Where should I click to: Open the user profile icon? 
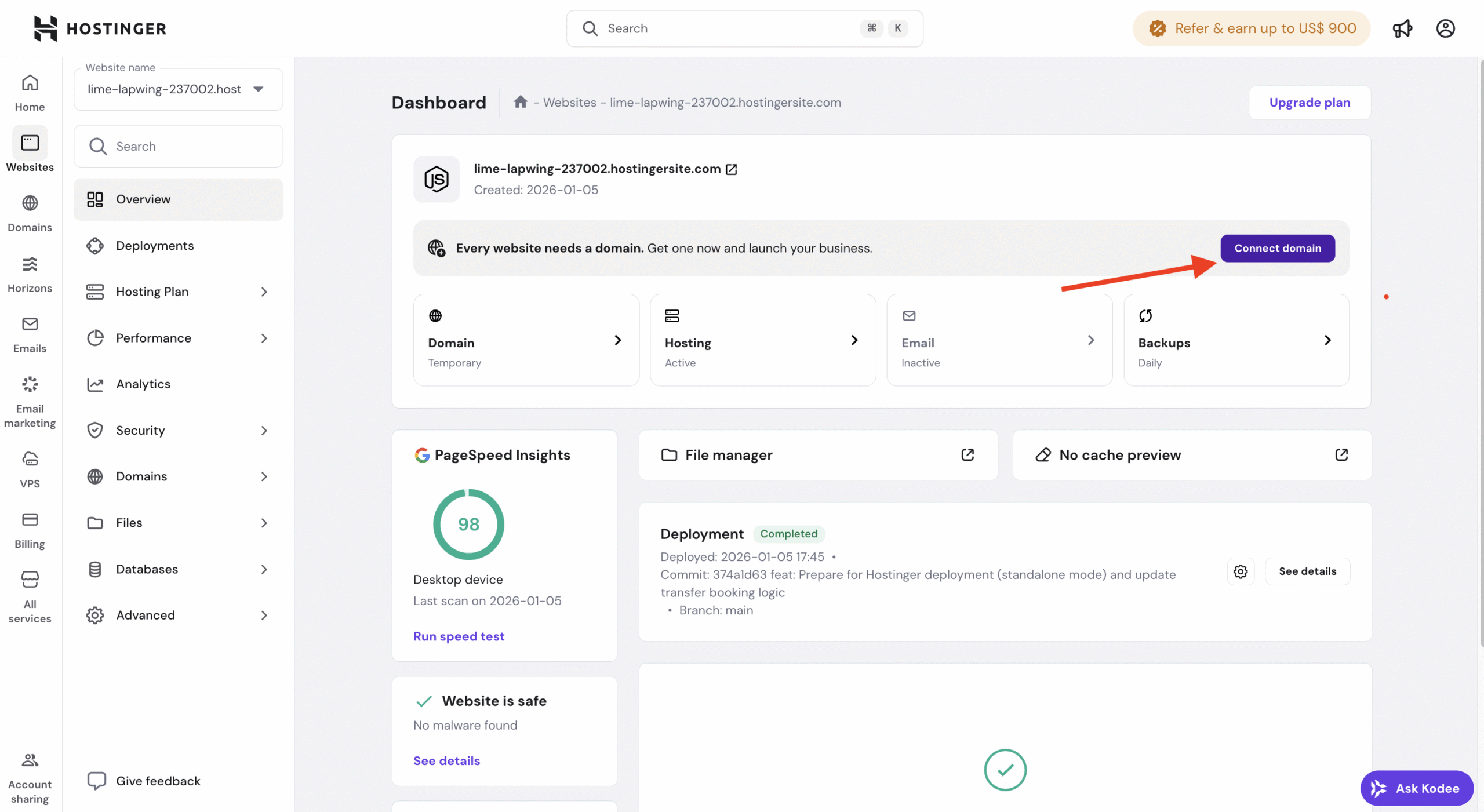coord(1445,28)
